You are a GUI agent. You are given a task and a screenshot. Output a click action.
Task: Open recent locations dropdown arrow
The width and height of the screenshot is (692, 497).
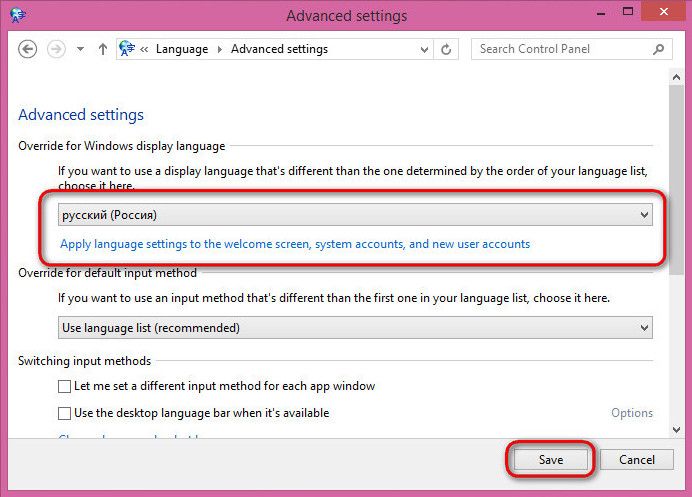click(80, 49)
